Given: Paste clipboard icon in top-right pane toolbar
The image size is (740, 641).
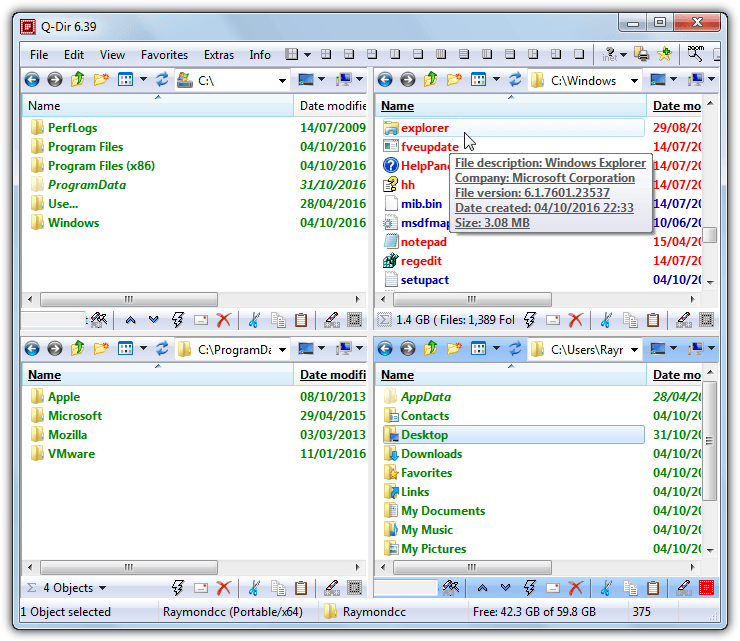Looking at the screenshot, I should (x=653, y=320).
